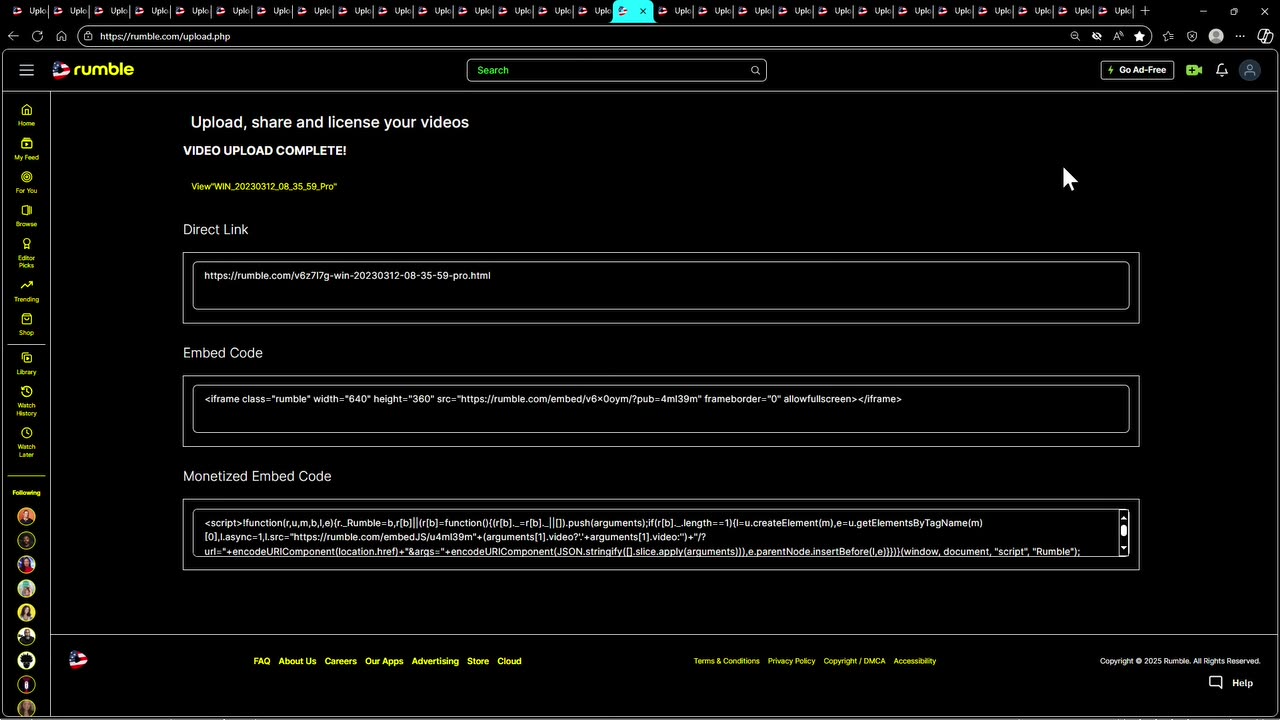This screenshot has height=720, width=1280.
Task: Reload the page with browser refresh
Action: (37, 36)
